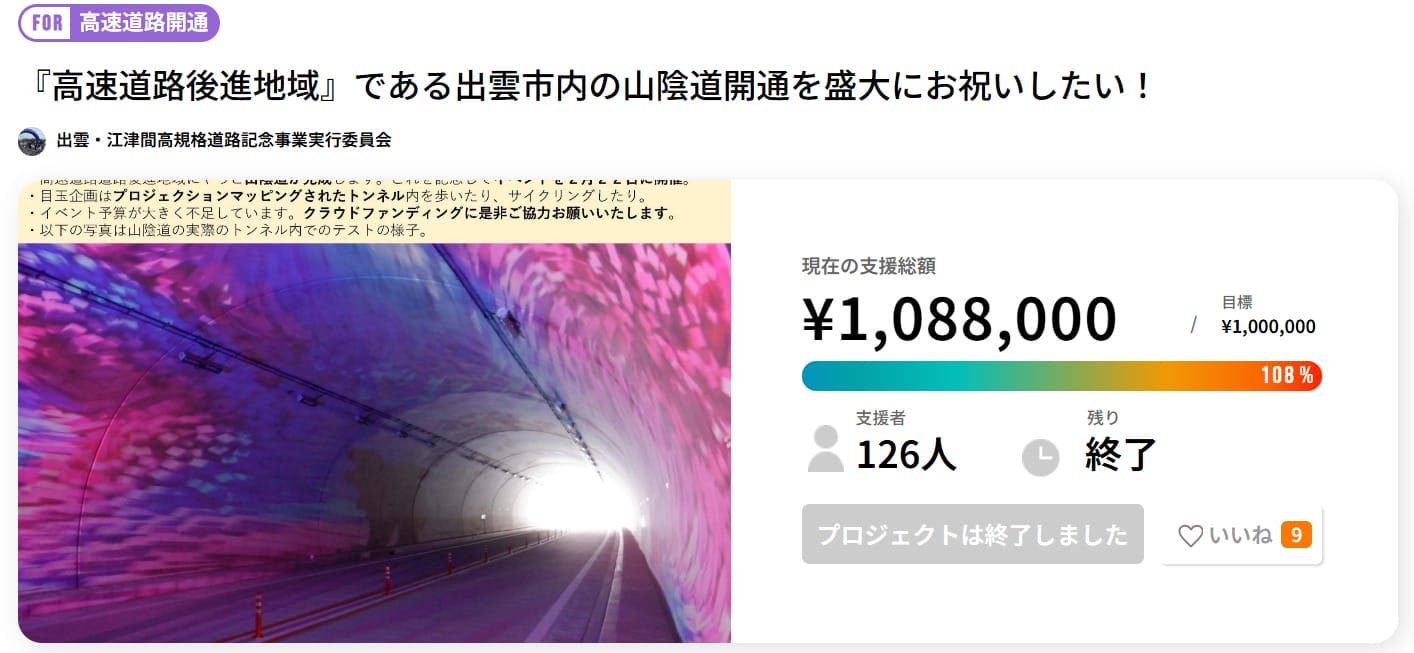The width and height of the screenshot is (1414, 653).
Task: Click the heart icon to like
Action: (x=1190, y=536)
